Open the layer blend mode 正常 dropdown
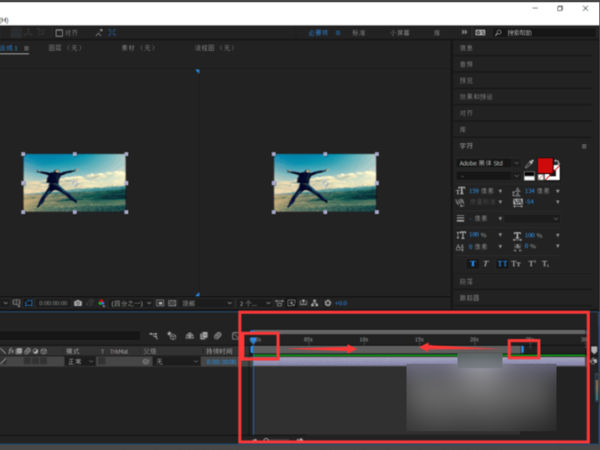This screenshot has height=450, width=600. 79,361
